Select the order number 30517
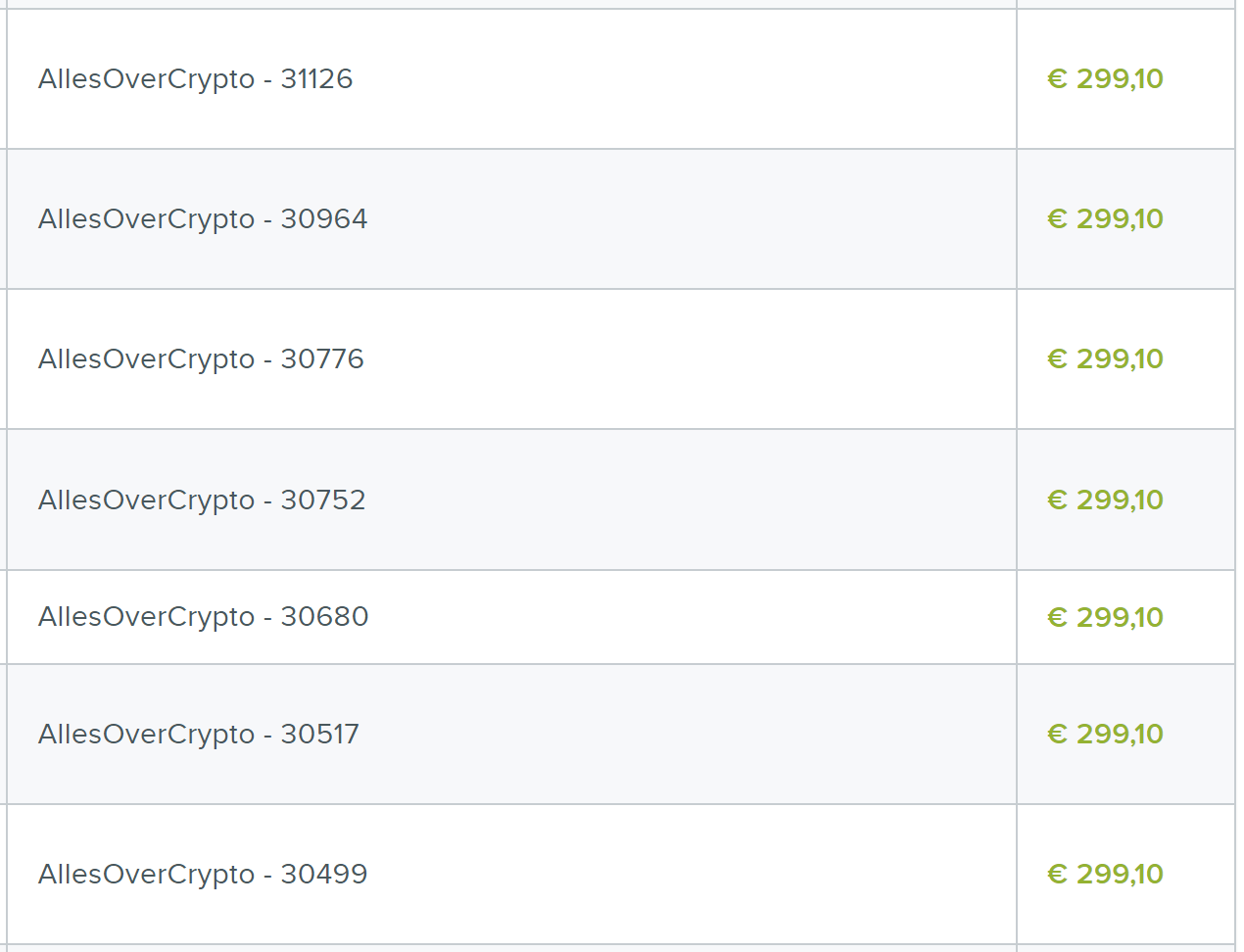 320,734
